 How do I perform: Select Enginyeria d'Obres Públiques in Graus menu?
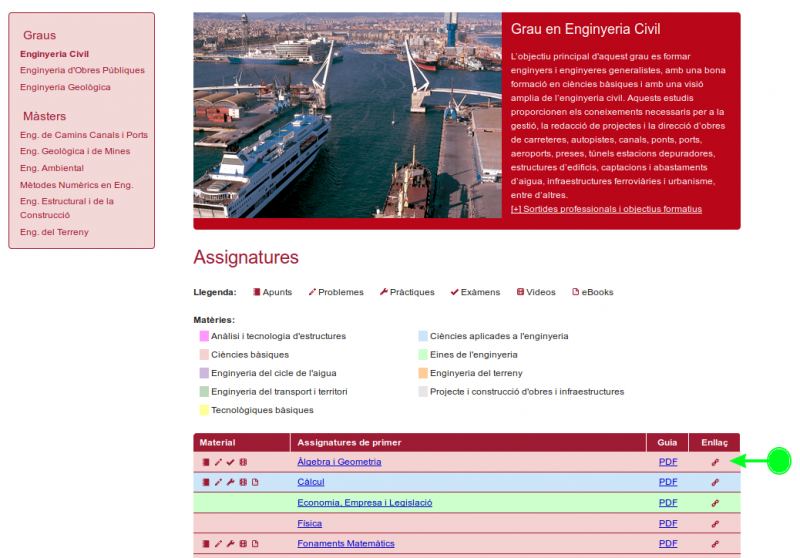coord(82,70)
